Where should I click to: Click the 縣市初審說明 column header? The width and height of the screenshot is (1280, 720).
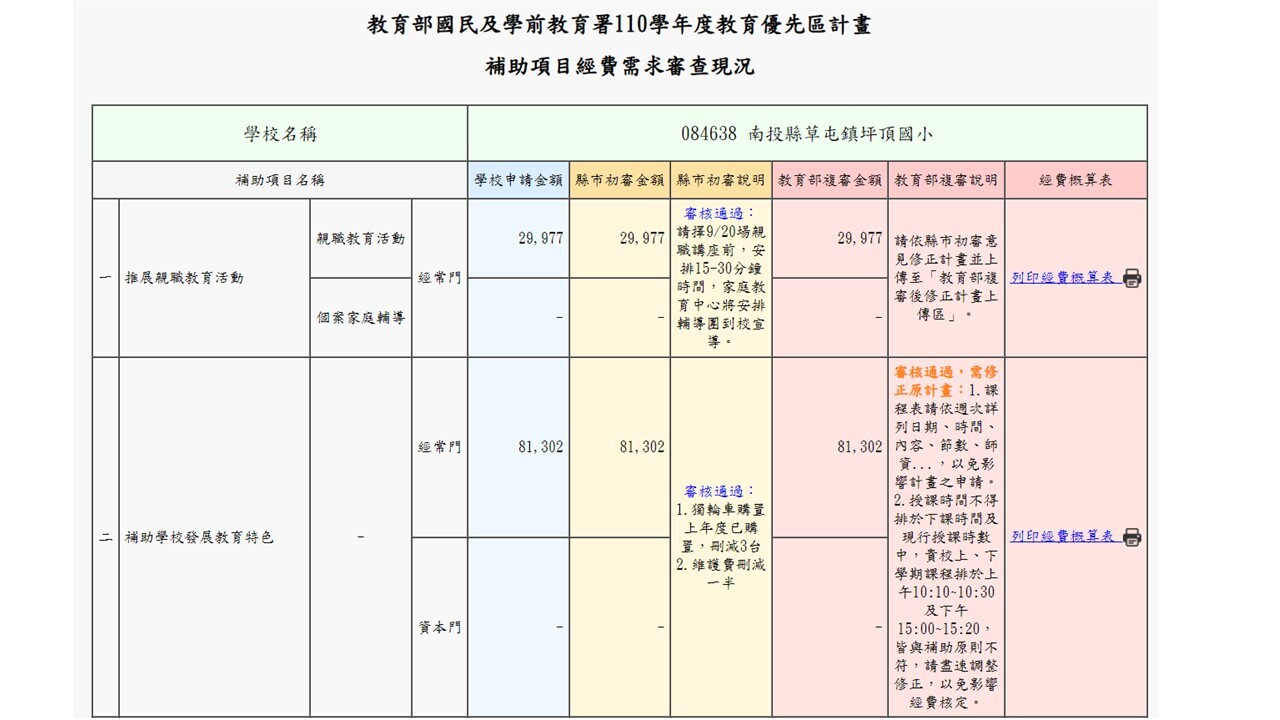[721, 180]
